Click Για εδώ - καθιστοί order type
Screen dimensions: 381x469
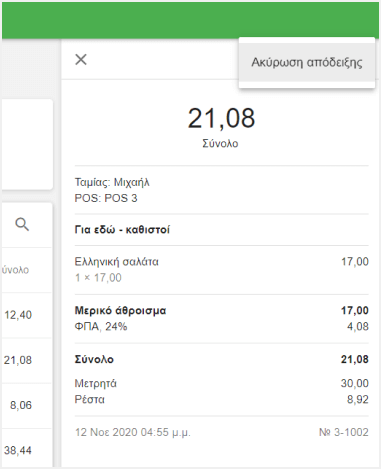[x=122, y=230]
